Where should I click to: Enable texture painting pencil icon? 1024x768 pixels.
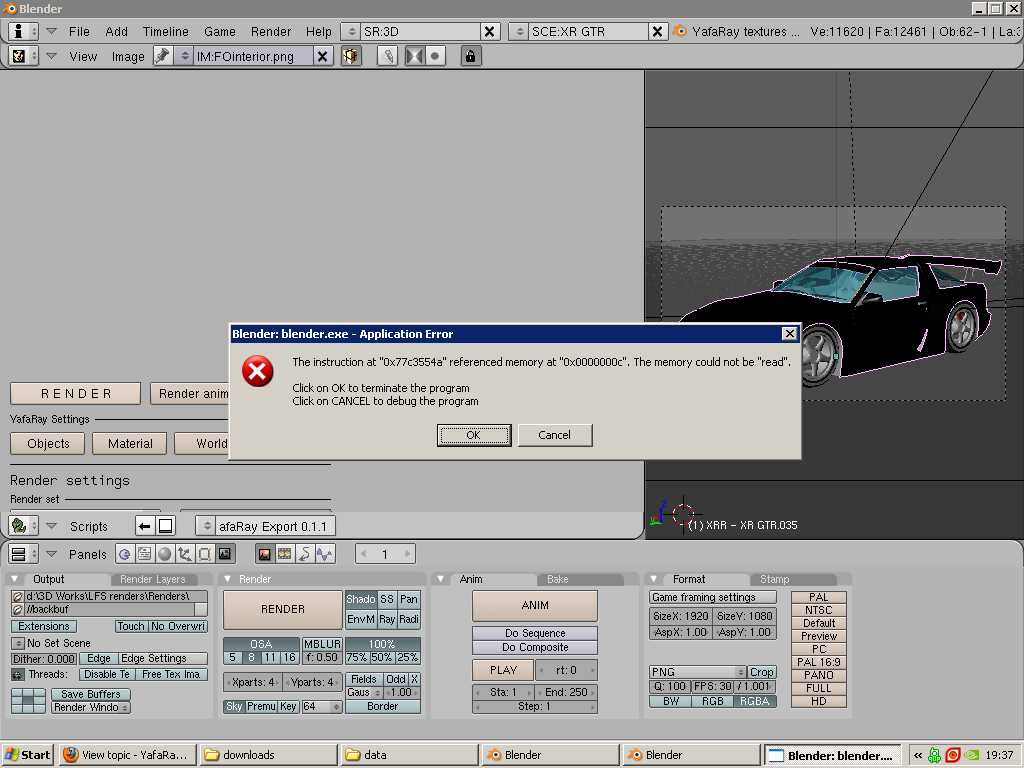(x=388, y=56)
